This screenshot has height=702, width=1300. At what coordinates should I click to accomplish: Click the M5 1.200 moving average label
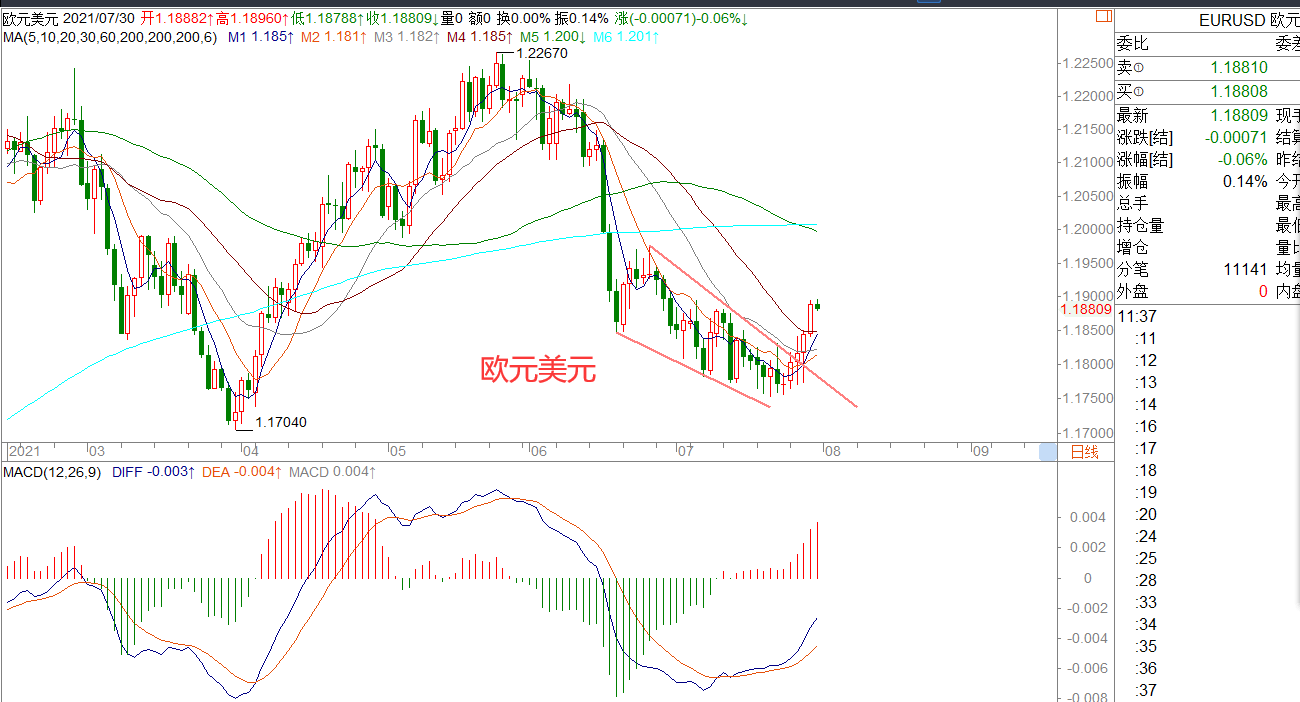(x=553, y=36)
